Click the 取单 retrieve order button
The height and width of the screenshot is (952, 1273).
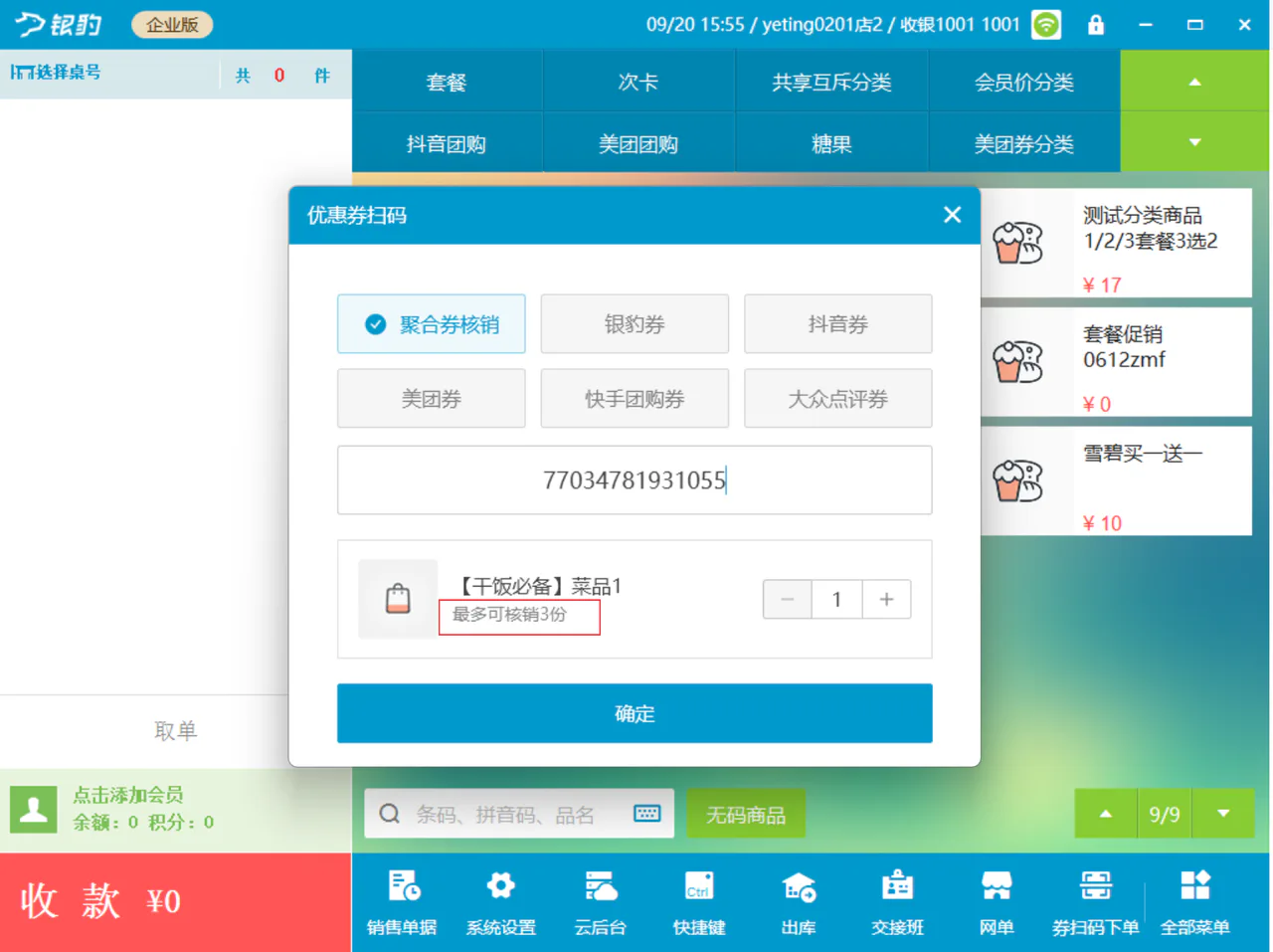[176, 731]
